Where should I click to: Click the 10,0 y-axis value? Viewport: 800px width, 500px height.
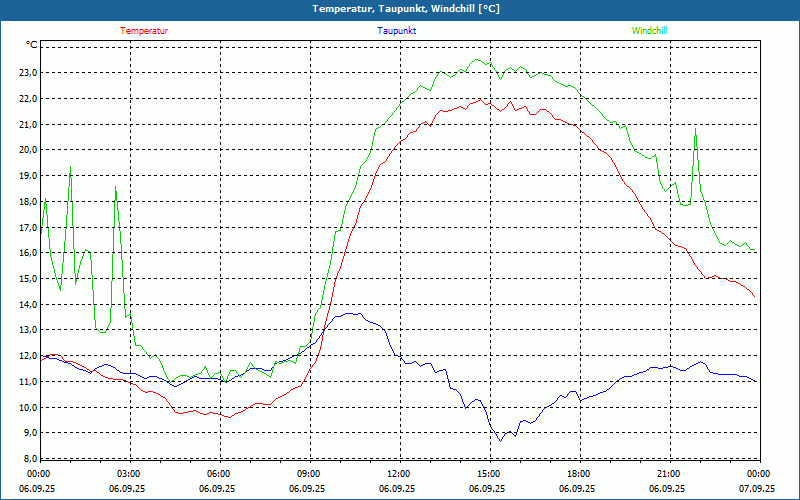(x=28, y=407)
